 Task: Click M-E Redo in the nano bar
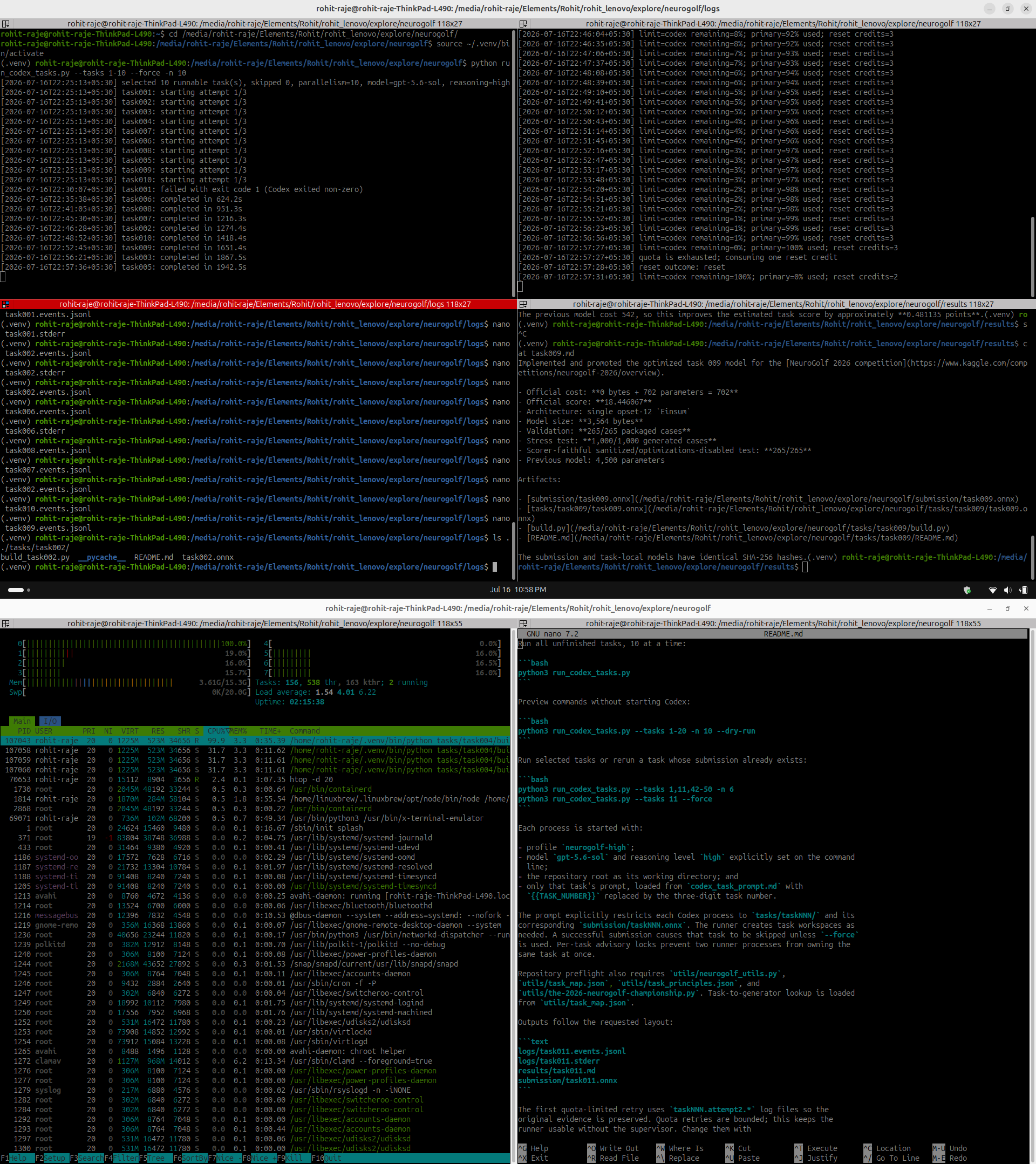pos(950,1158)
